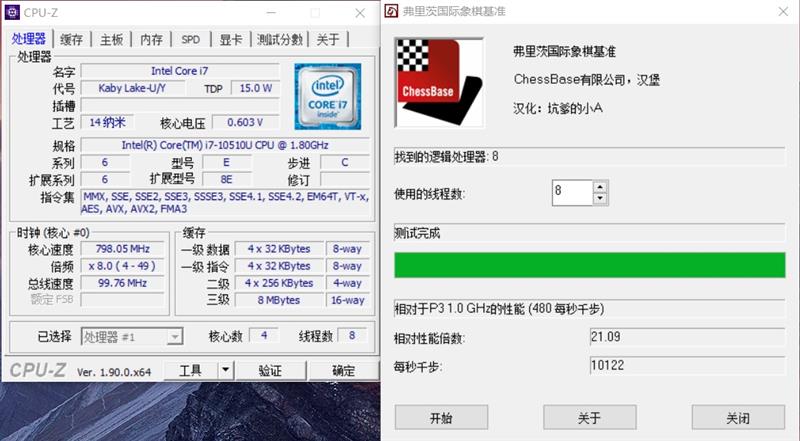Click the instruction set list field
The image size is (800, 441).
(225, 203)
